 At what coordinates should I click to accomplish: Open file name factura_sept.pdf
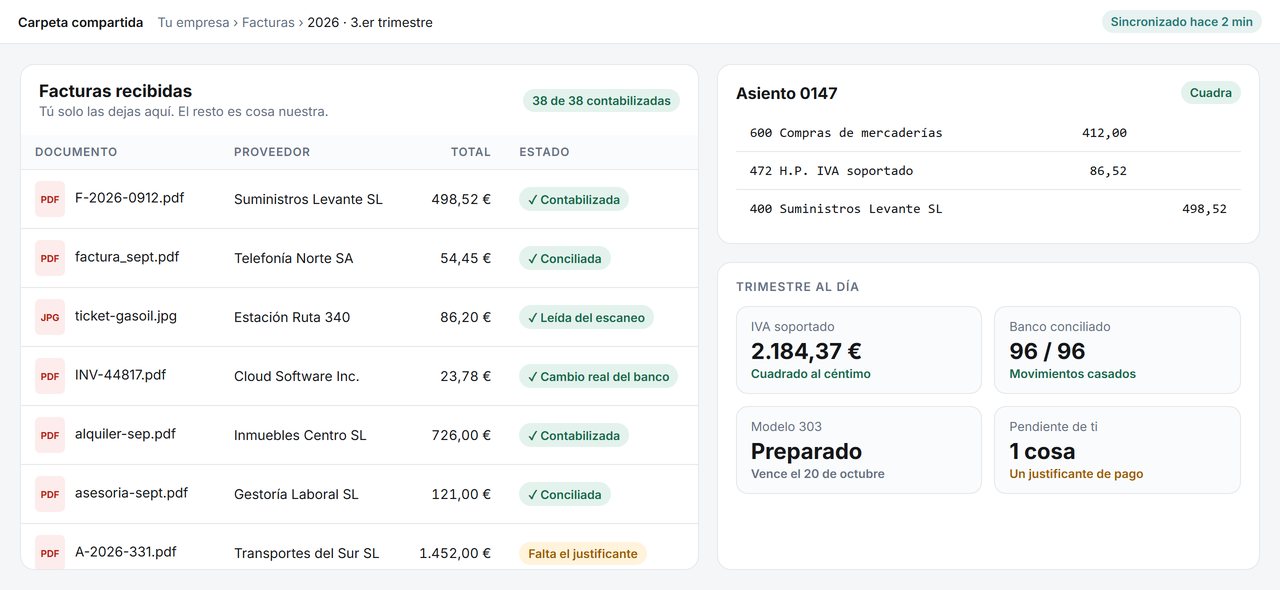127,256
